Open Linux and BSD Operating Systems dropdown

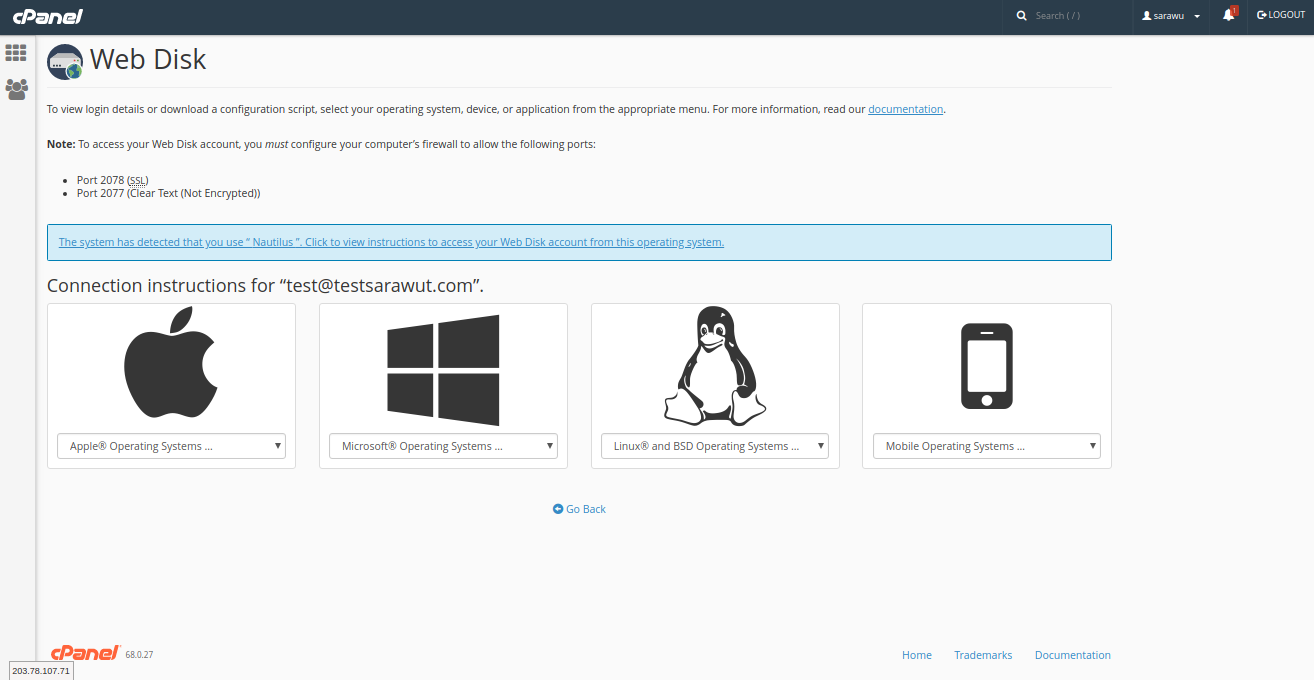715,446
